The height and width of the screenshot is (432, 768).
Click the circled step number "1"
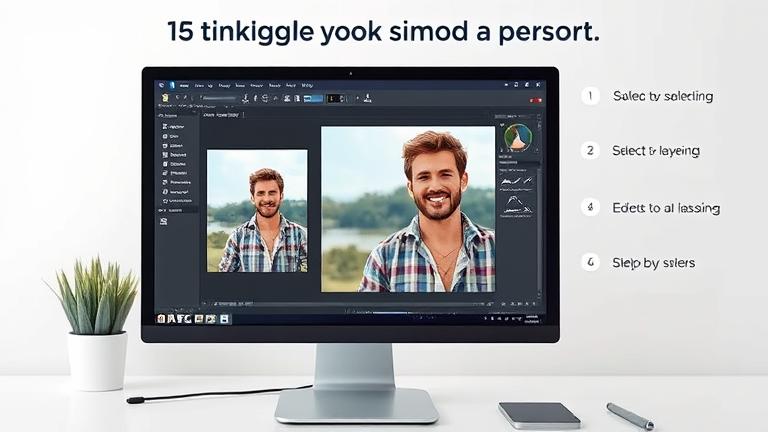click(590, 96)
